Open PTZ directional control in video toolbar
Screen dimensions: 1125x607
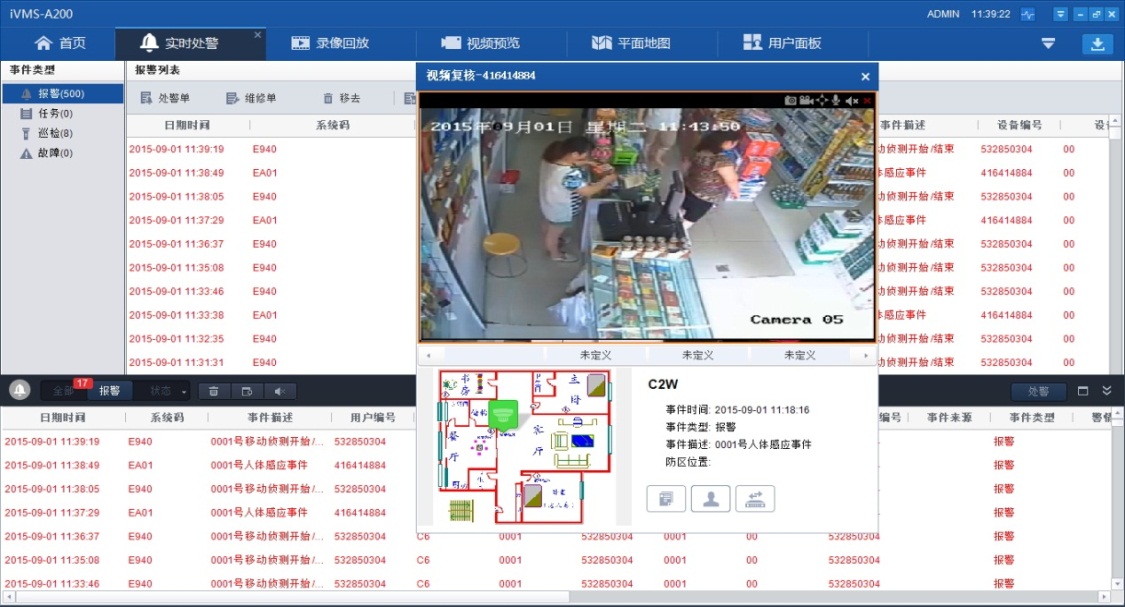tap(821, 100)
